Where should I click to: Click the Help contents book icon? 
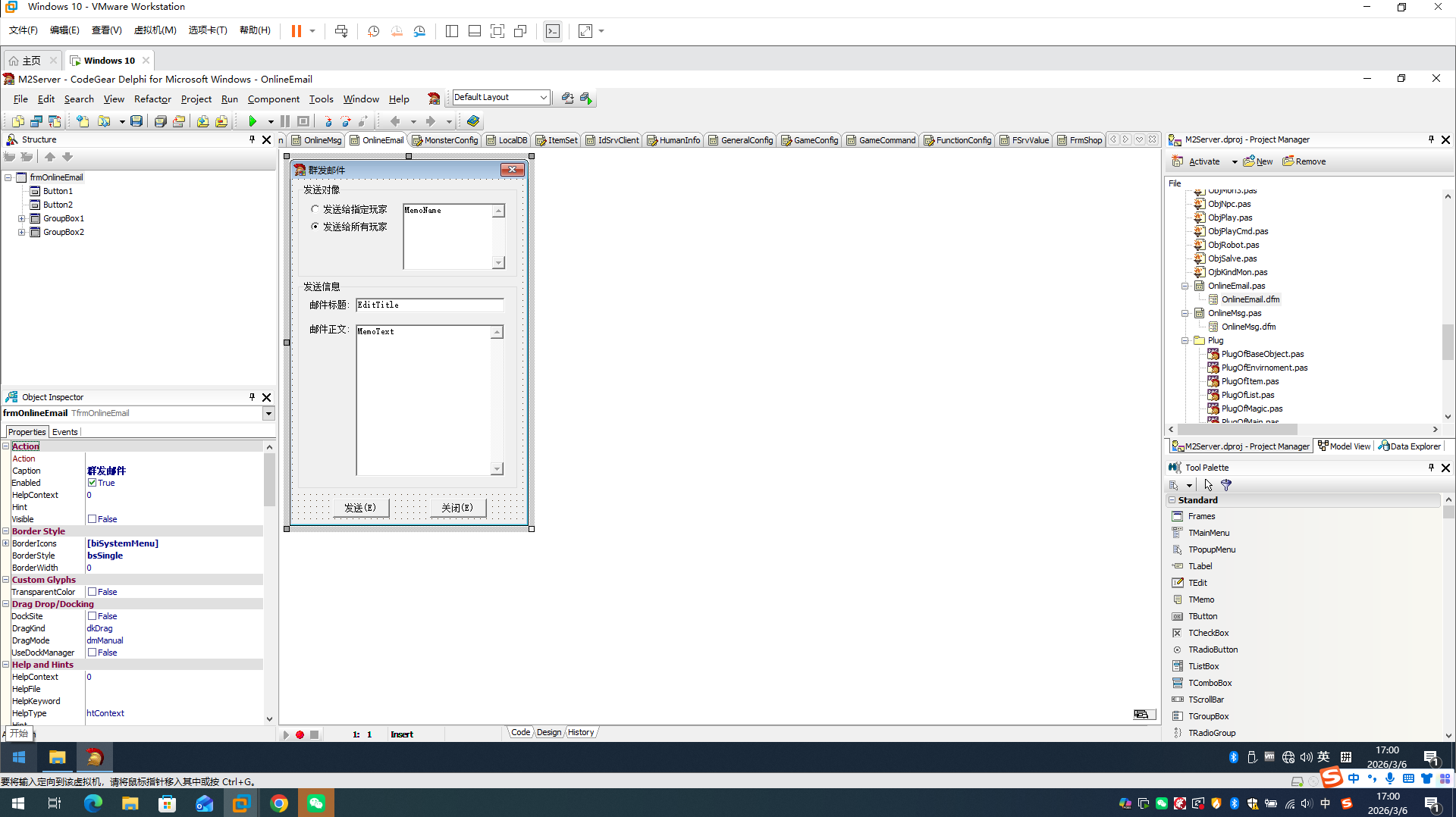(x=473, y=121)
